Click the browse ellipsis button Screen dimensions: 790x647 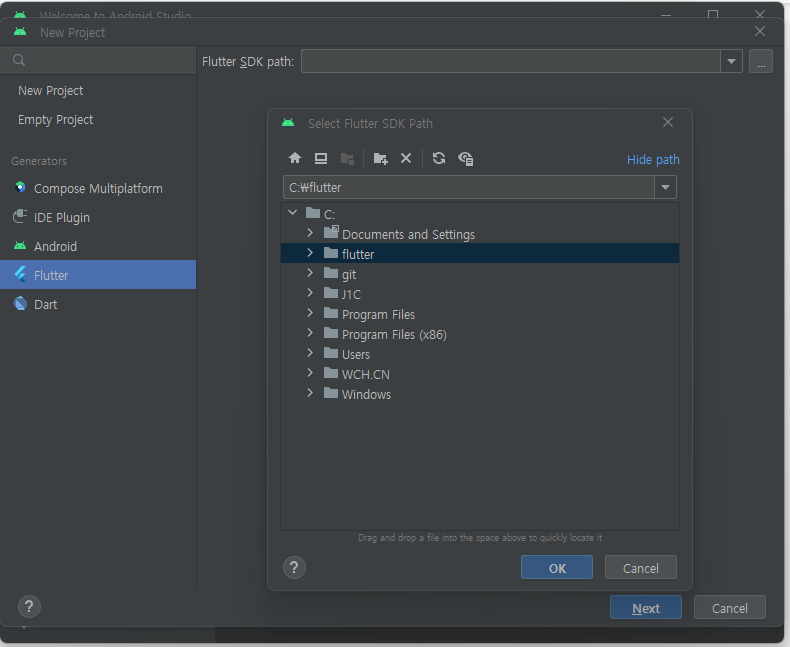pyautogui.click(x=761, y=61)
